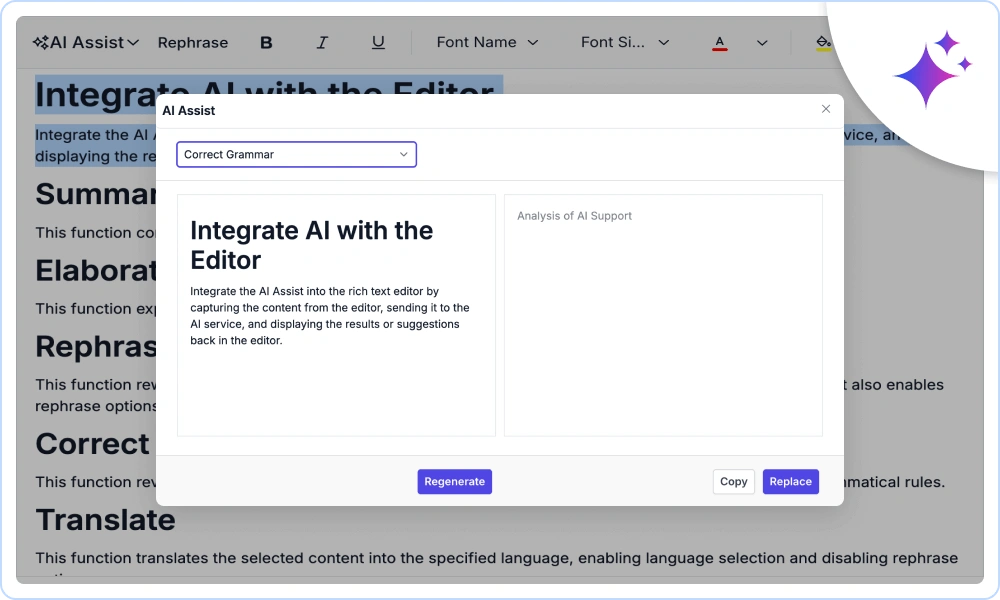
Task: Click the Replace button
Action: (x=790, y=481)
